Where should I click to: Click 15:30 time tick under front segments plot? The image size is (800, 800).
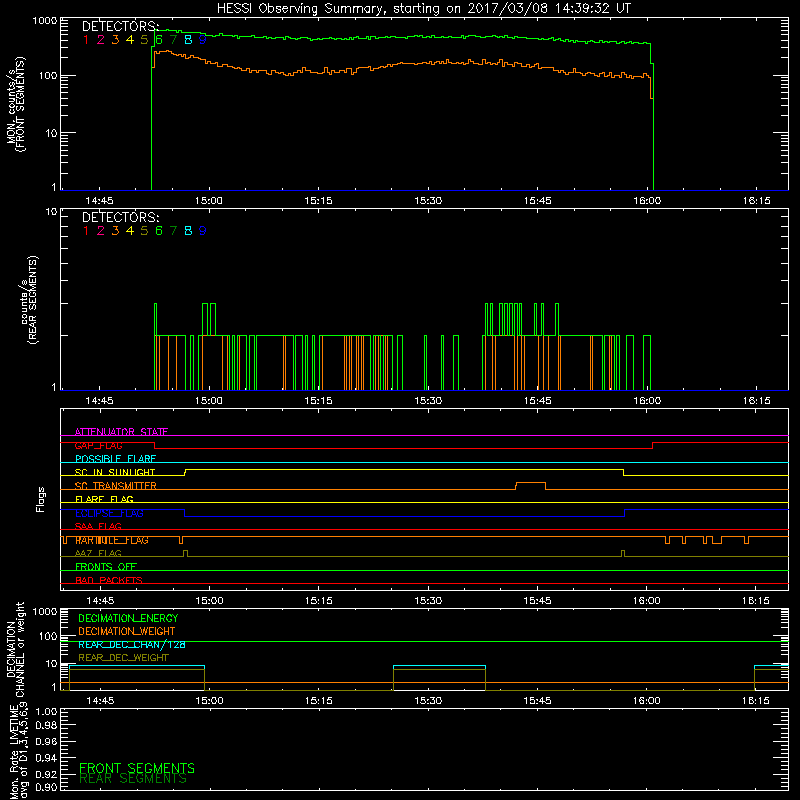click(428, 201)
